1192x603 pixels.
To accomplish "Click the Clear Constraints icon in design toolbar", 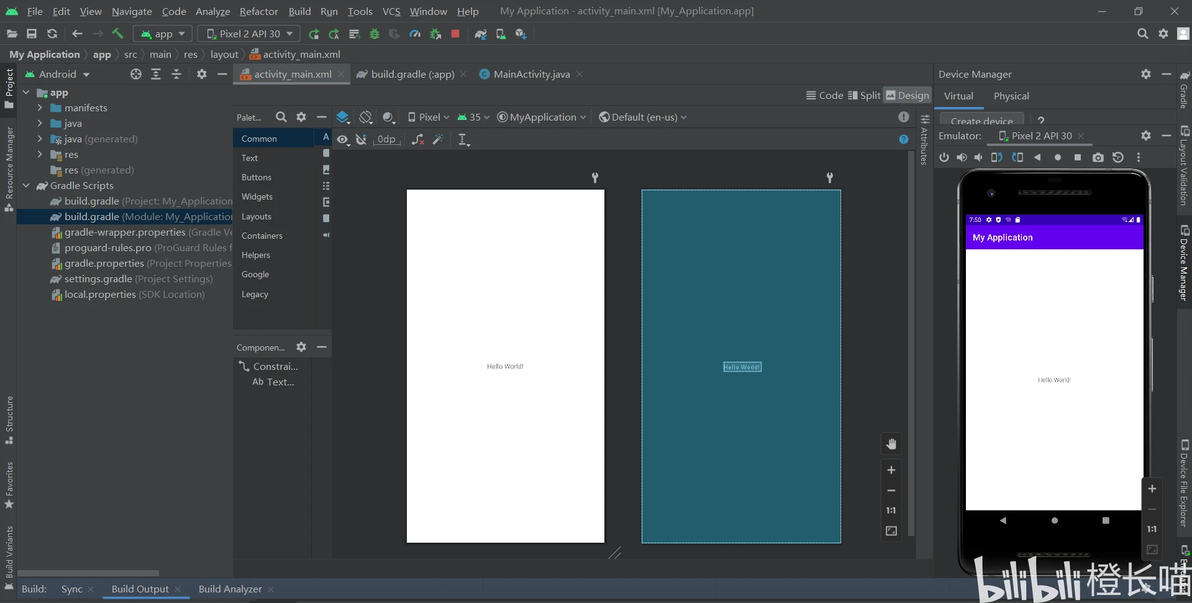I will click(x=417, y=140).
